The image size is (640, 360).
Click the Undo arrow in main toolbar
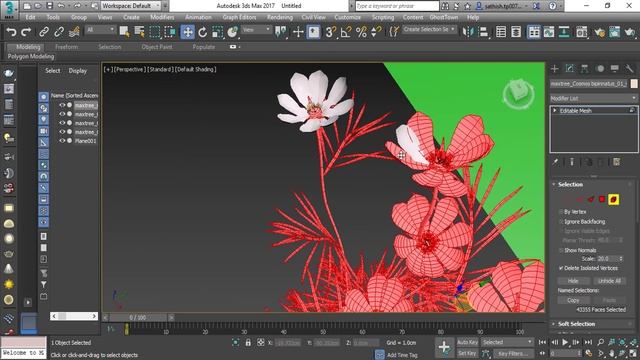(x=11, y=32)
